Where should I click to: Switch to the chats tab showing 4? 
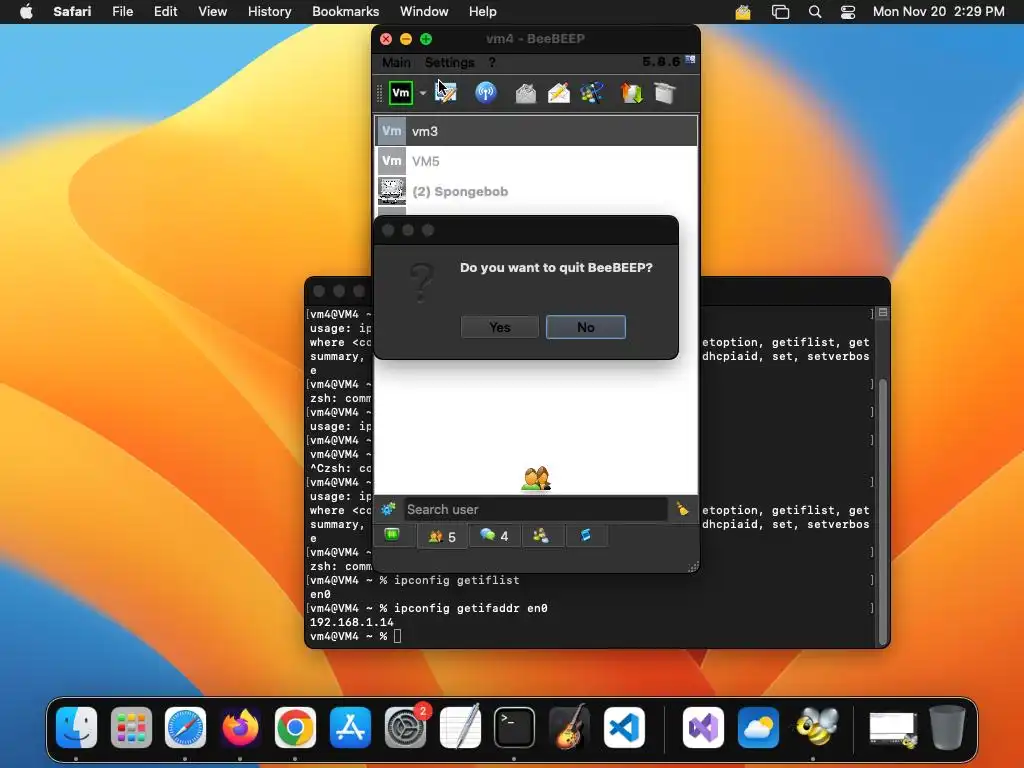click(494, 536)
